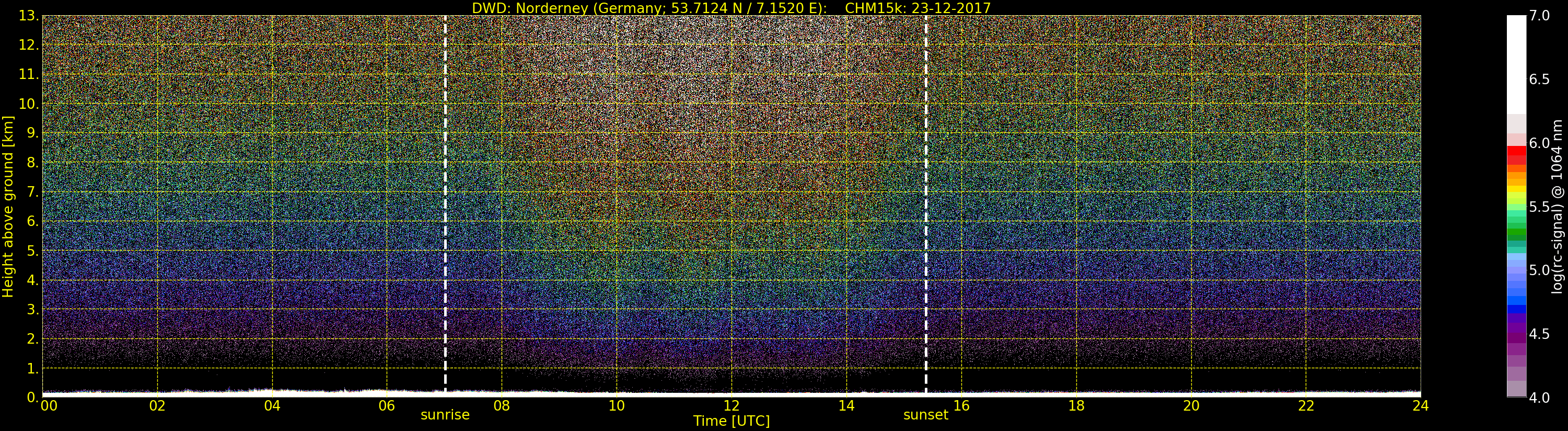1568x431 pixels.
Task: Click the x-axis tick label '14'
Action: point(846,406)
